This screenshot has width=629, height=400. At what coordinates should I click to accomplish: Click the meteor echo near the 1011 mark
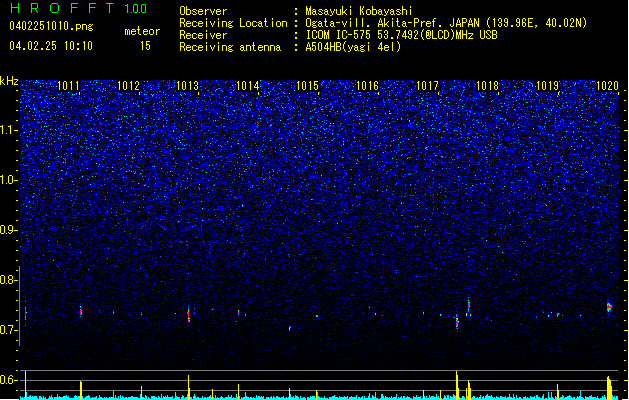pyautogui.click(x=81, y=311)
